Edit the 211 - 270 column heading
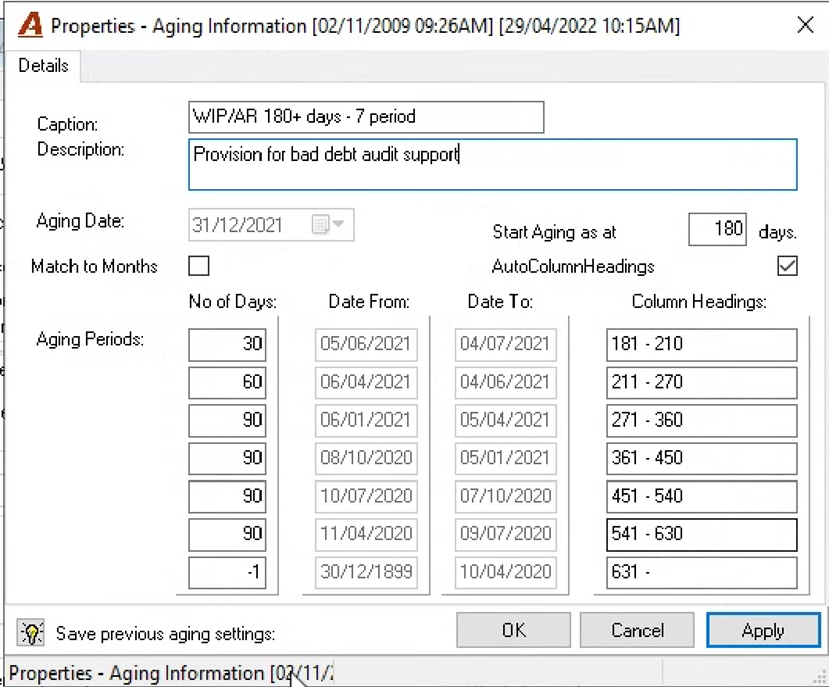The image size is (829, 687). [702, 382]
